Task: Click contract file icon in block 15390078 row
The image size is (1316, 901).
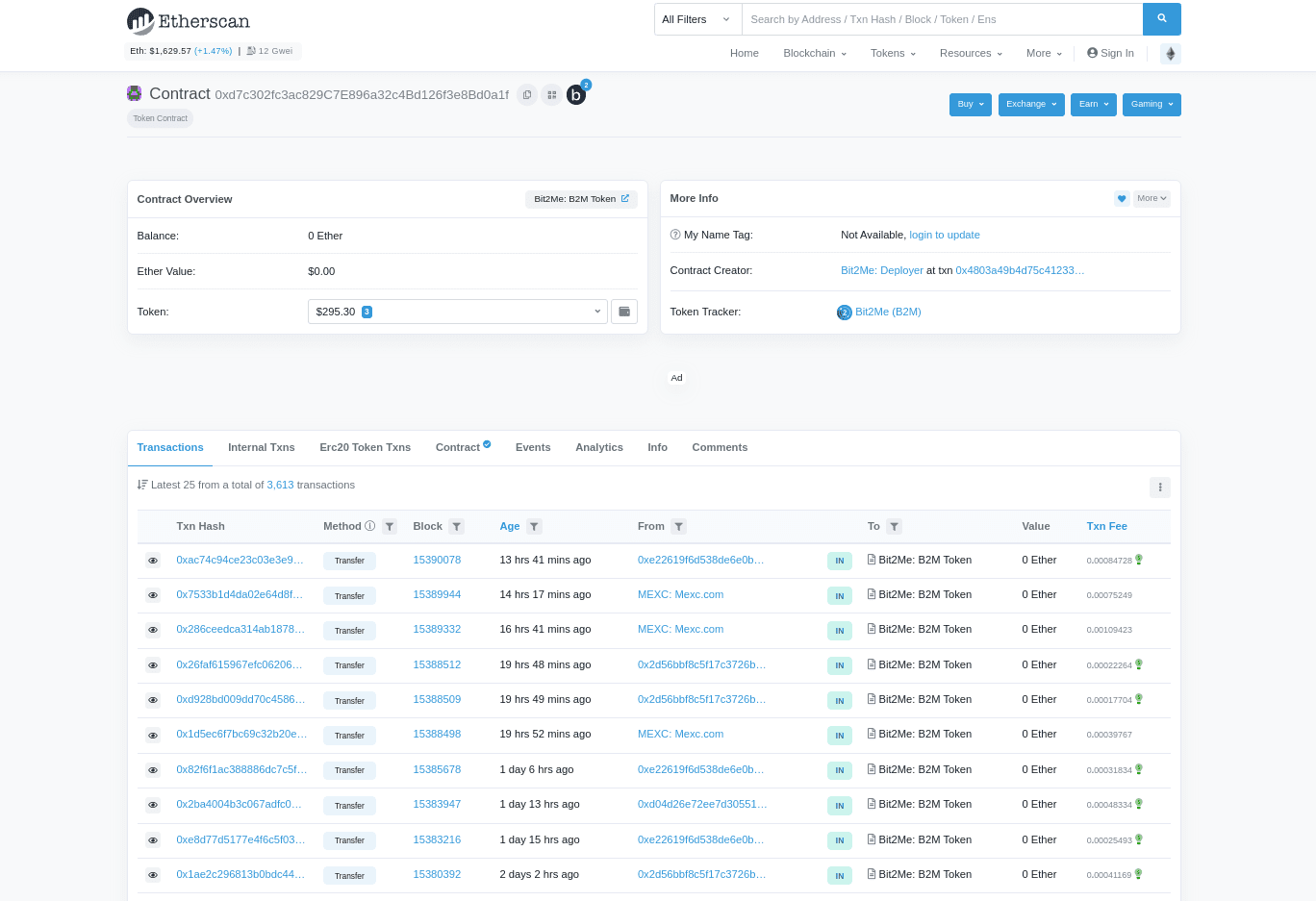Action: click(872, 560)
